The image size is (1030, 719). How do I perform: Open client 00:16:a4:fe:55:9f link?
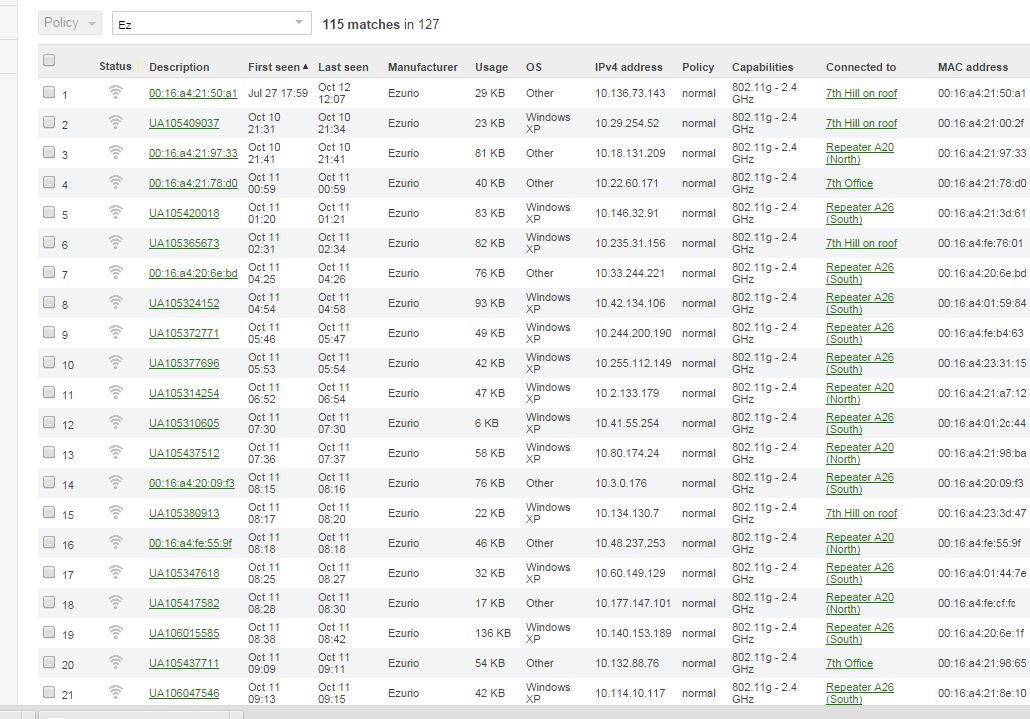pos(190,543)
